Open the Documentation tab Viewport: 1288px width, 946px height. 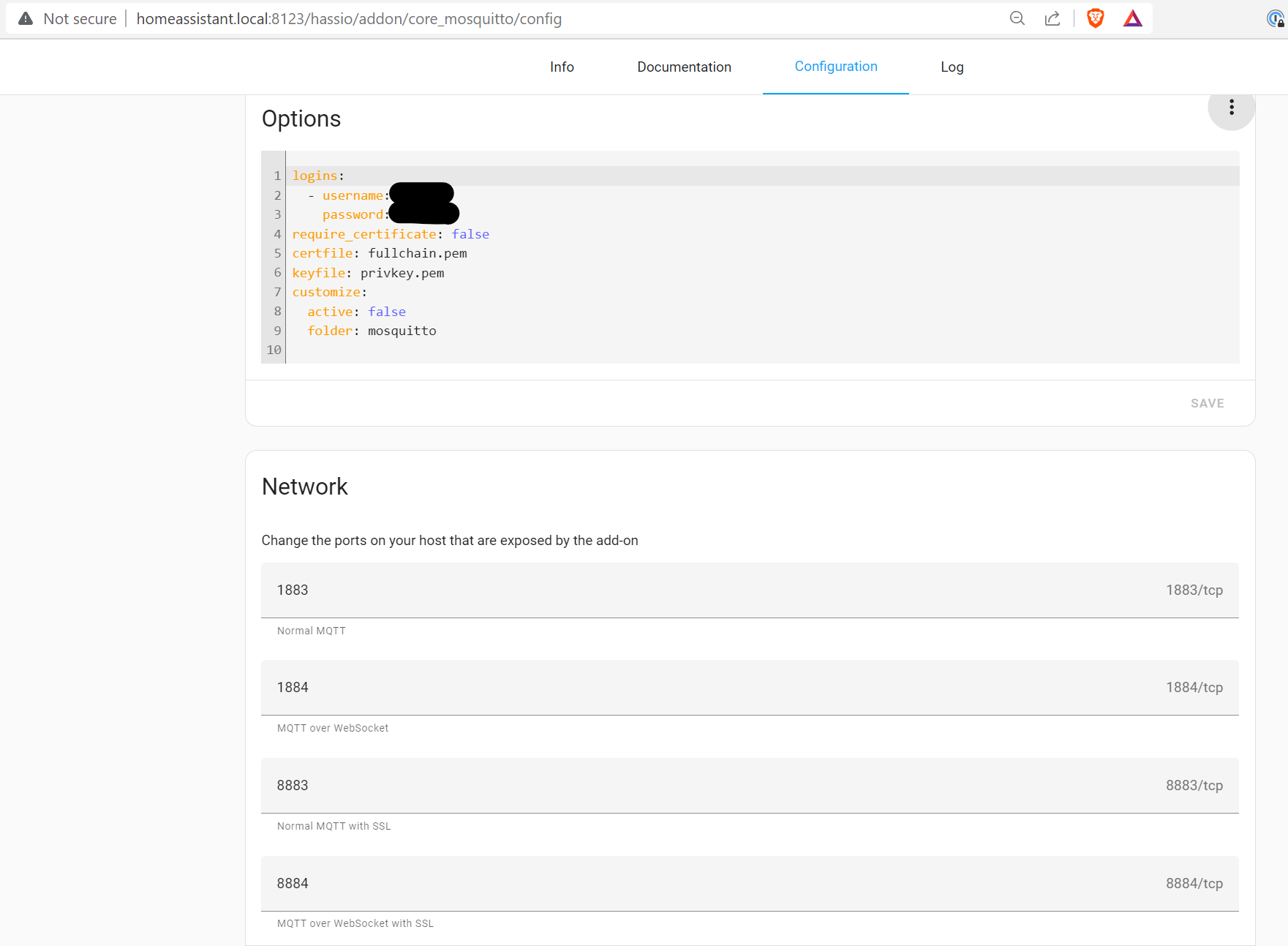[684, 67]
